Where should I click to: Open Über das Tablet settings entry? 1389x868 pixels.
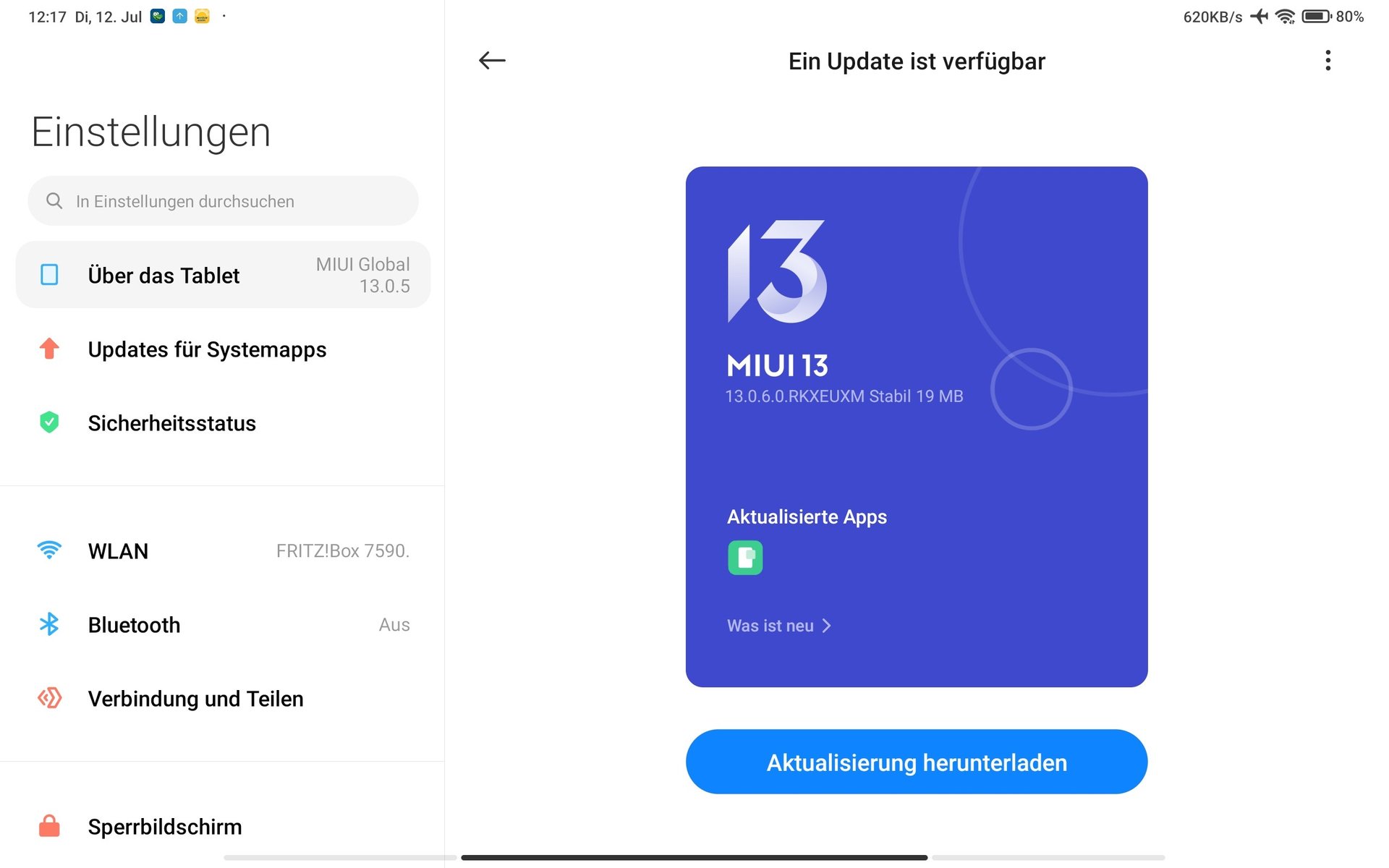click(223, 275)
